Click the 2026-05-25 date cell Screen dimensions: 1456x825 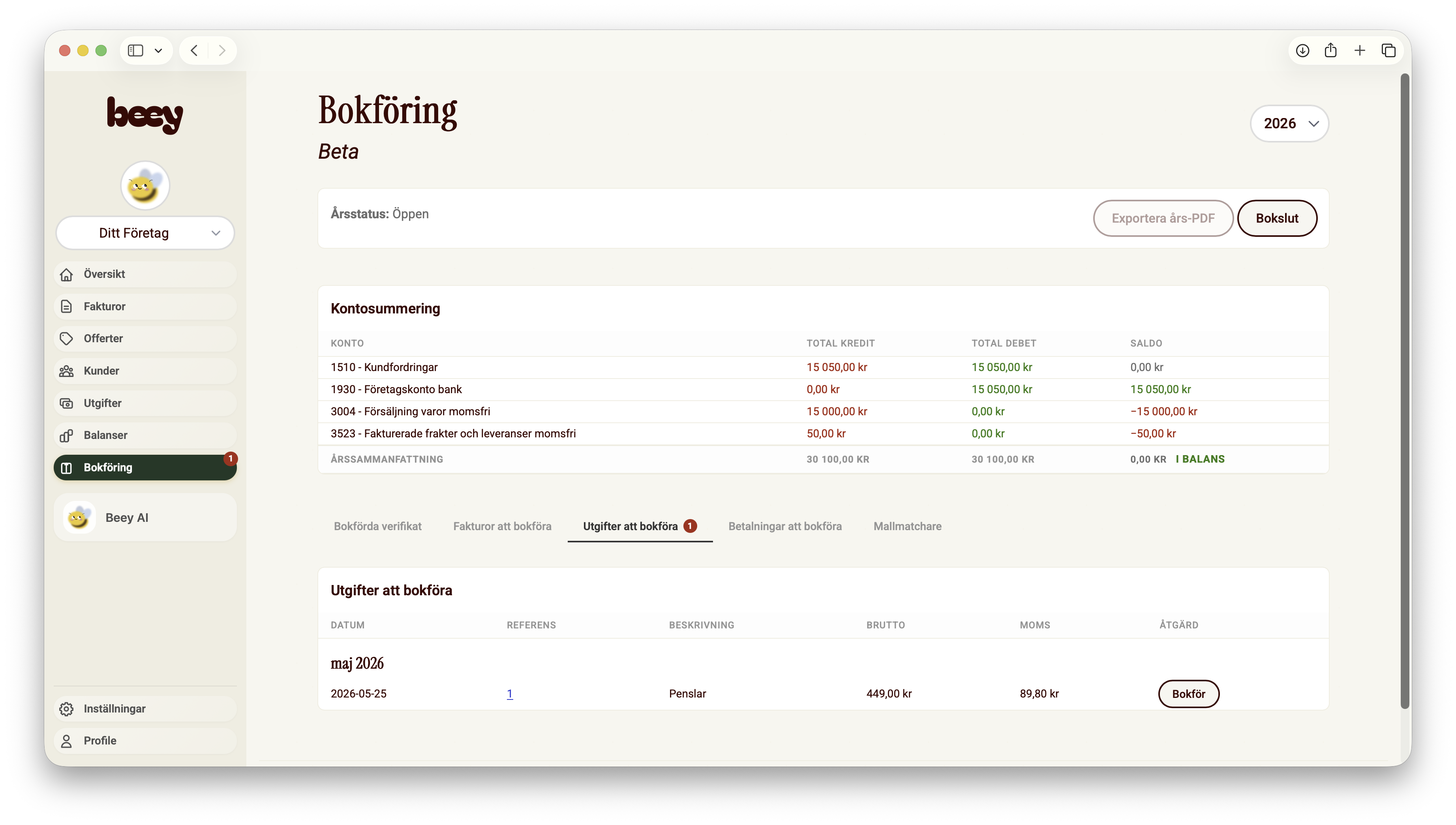pyautogui.click(x=358, y=694)
